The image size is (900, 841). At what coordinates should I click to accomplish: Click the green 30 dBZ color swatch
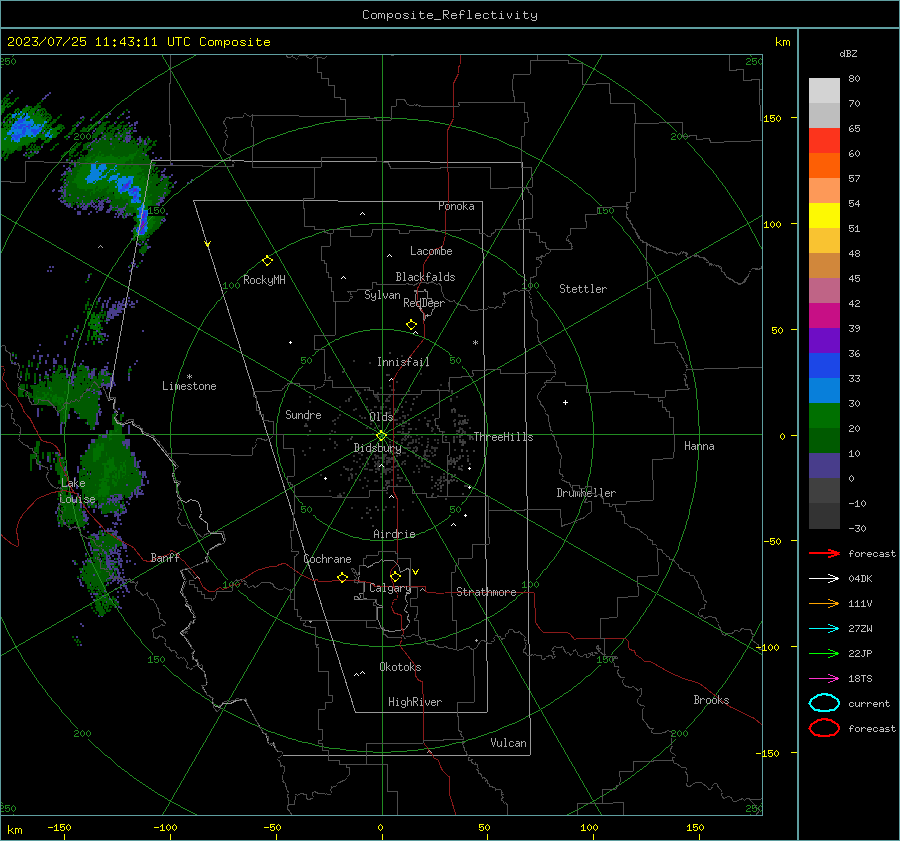pos(824,415)
